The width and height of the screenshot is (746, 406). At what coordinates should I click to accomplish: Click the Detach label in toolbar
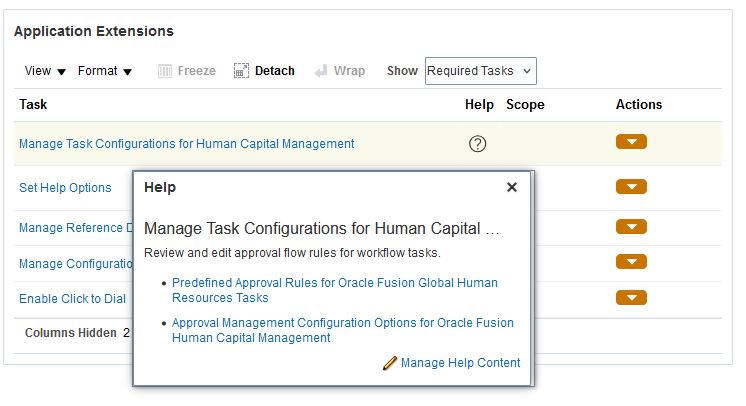[275, 71]
